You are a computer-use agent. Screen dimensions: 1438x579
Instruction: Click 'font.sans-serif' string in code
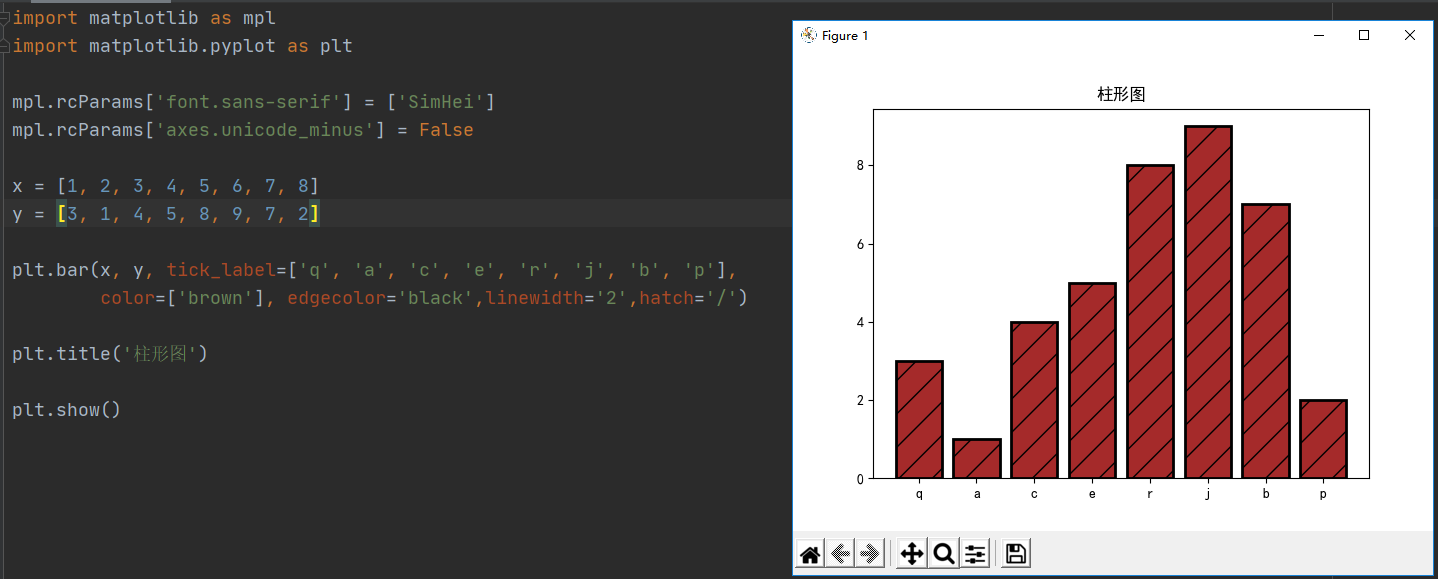248,102
